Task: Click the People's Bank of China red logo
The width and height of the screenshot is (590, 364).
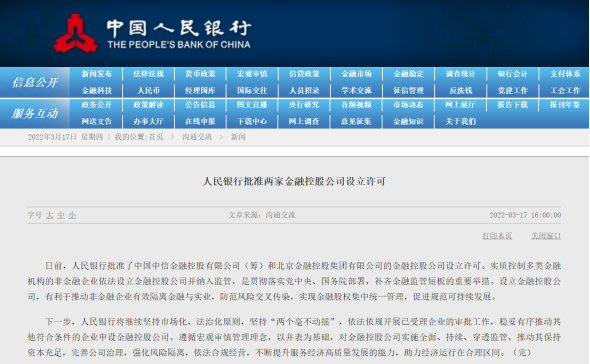Action: pos(76,33)
